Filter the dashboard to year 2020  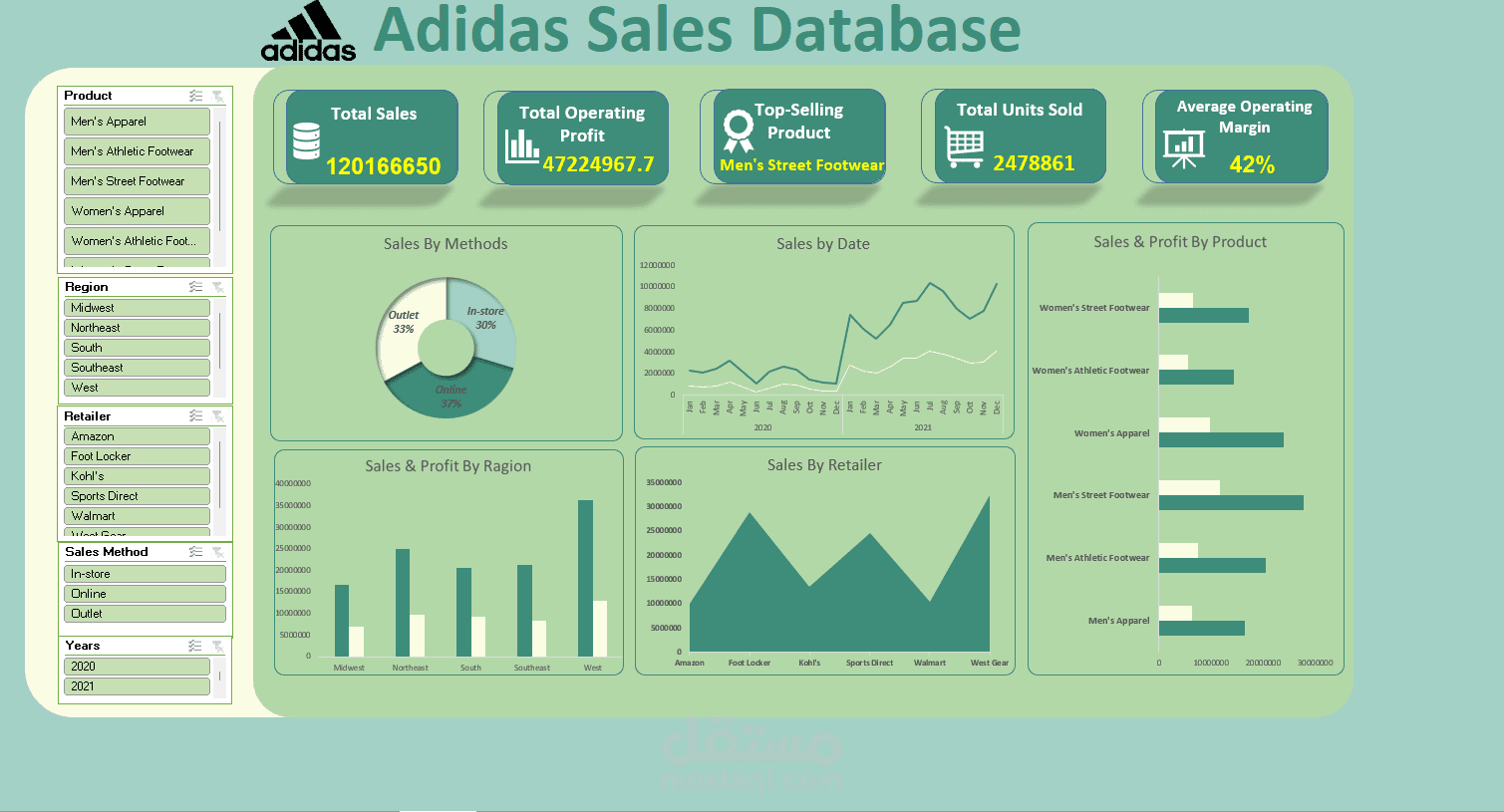(137, 667)
